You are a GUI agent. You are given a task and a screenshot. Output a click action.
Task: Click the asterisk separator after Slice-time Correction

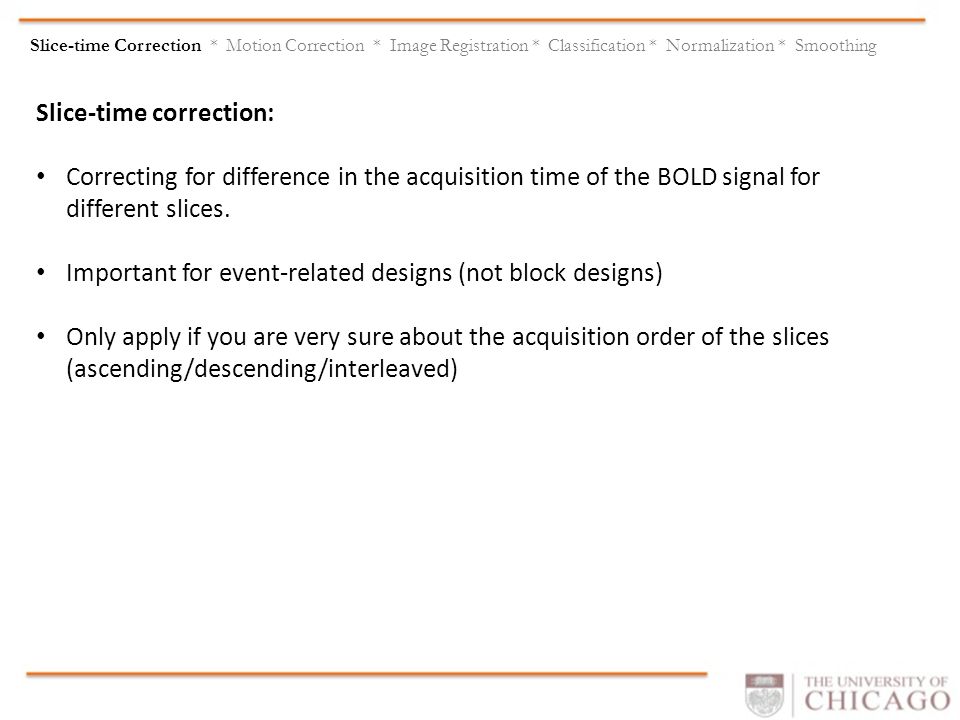214,42
